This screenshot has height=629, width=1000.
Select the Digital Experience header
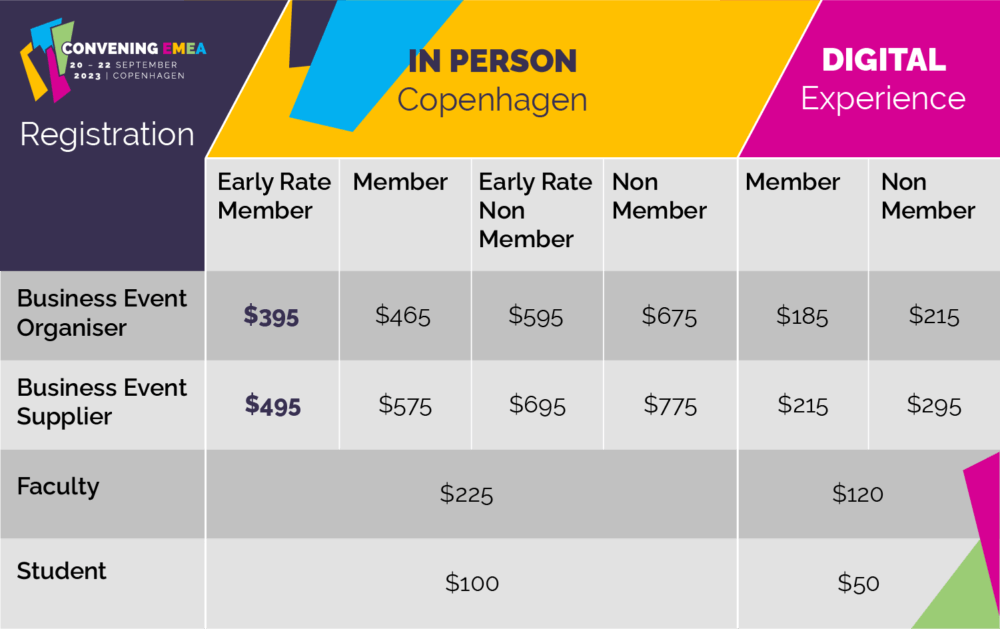(883, 78)
